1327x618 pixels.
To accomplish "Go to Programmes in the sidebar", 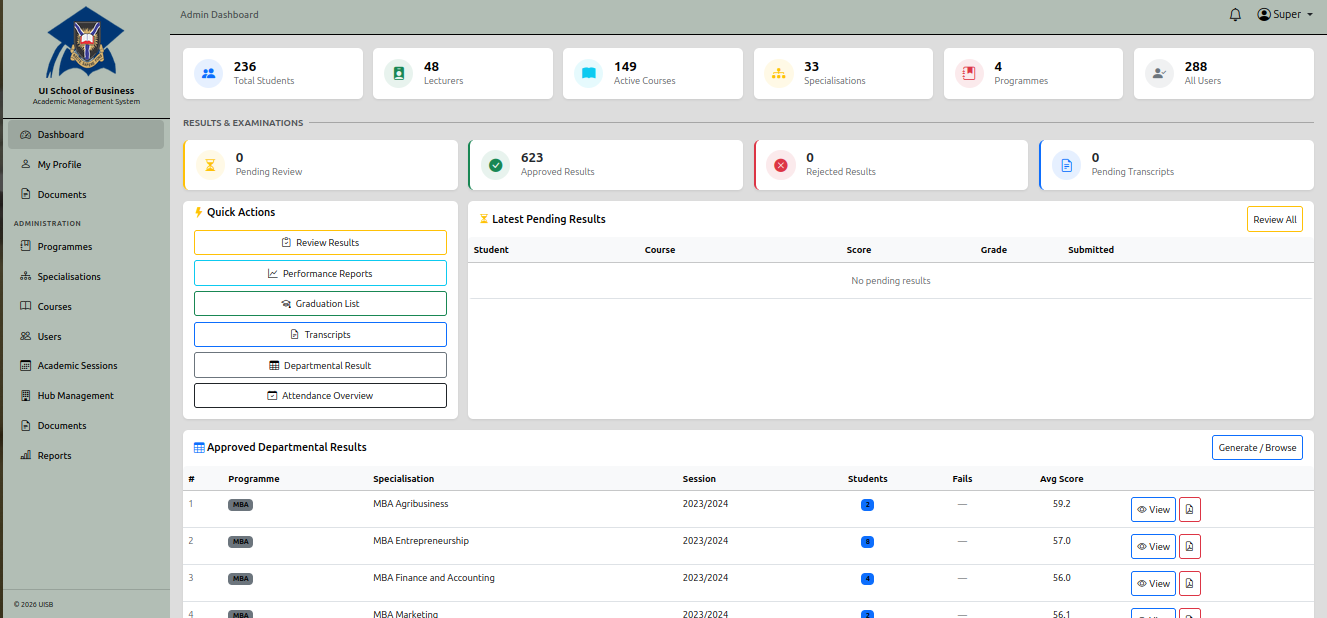I will point(86,247).
